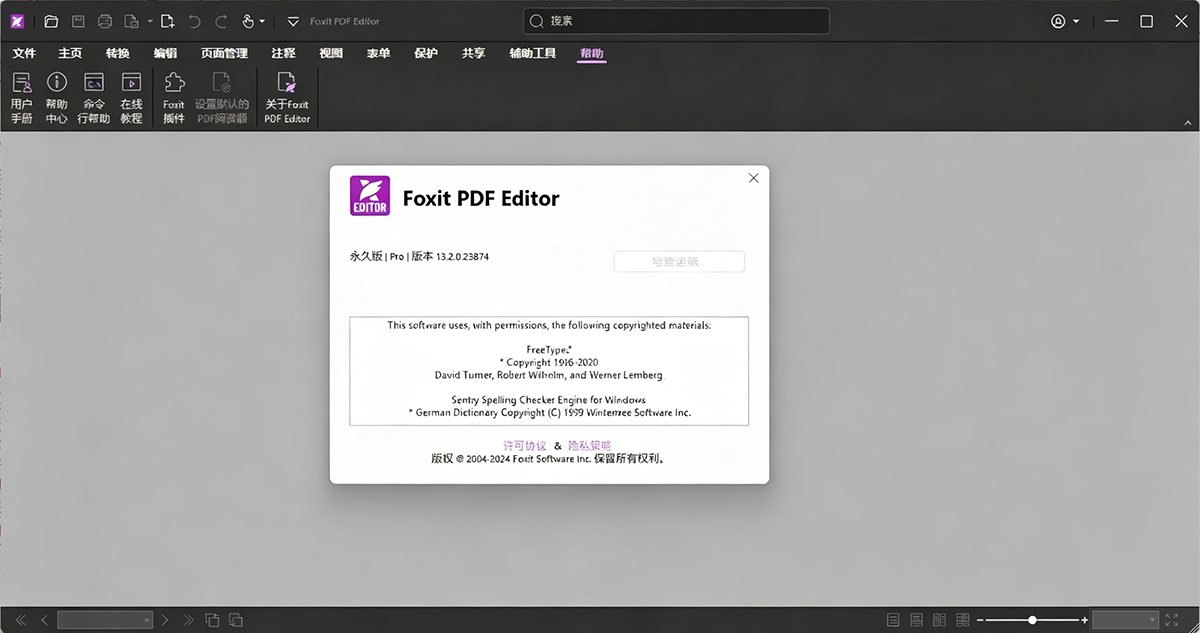The height and width of the screenshot is (633, 1200).
Task: Click the zoom in plus button
Action: tap(1084, 620)
